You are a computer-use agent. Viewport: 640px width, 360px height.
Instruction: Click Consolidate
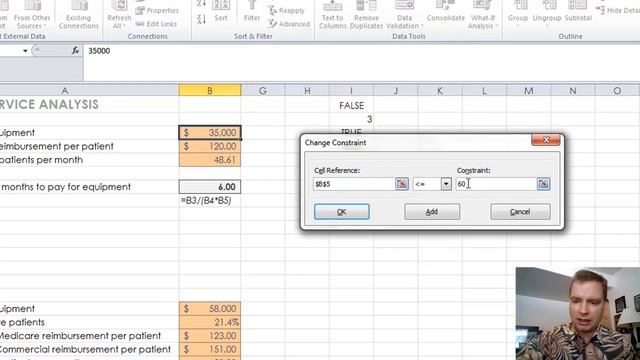point(446,12)
